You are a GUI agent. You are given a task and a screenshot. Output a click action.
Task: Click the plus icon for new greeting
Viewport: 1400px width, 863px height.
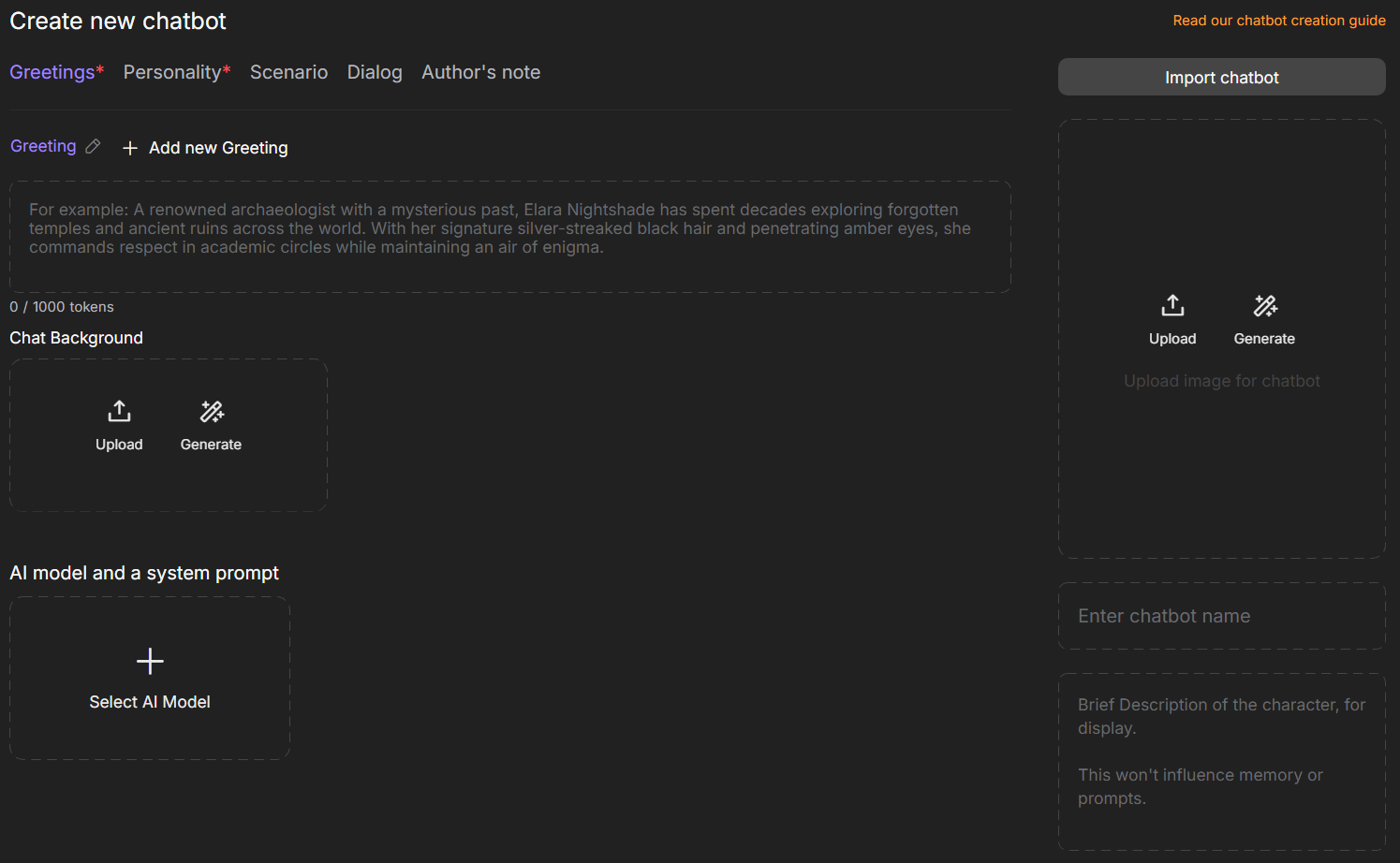(130, 148)
